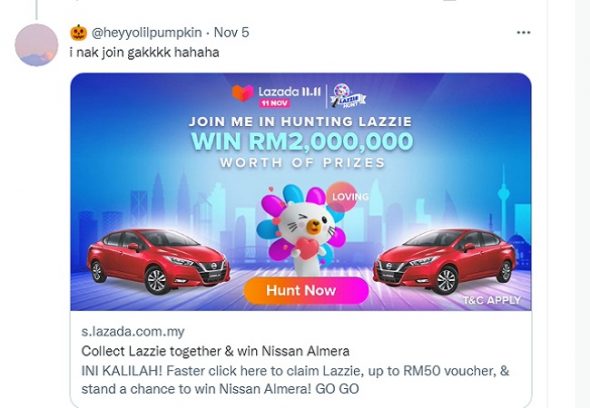Screen dimensions: 590x408
Task: Click the 11 NOV pink date badge
Action: 274,103
